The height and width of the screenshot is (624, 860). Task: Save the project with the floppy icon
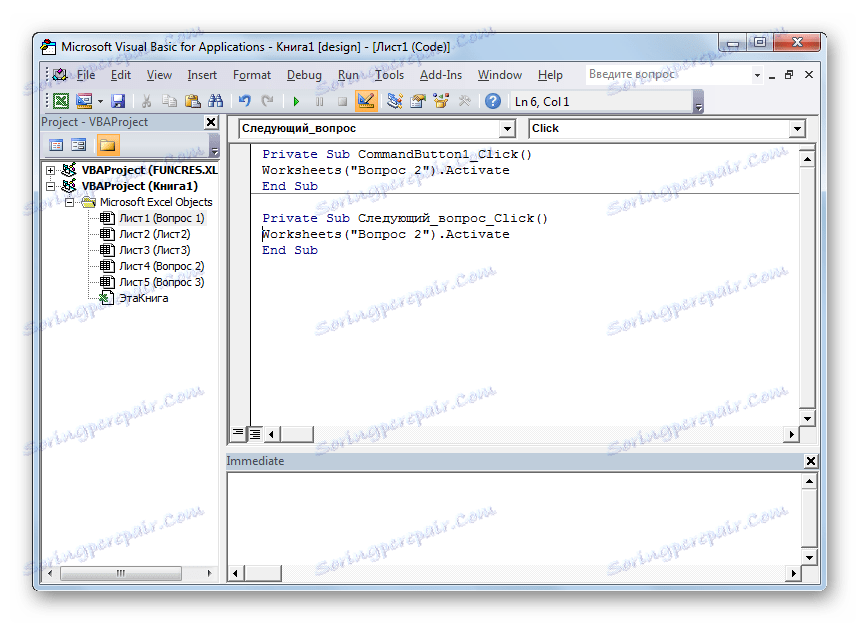(118, 101)
